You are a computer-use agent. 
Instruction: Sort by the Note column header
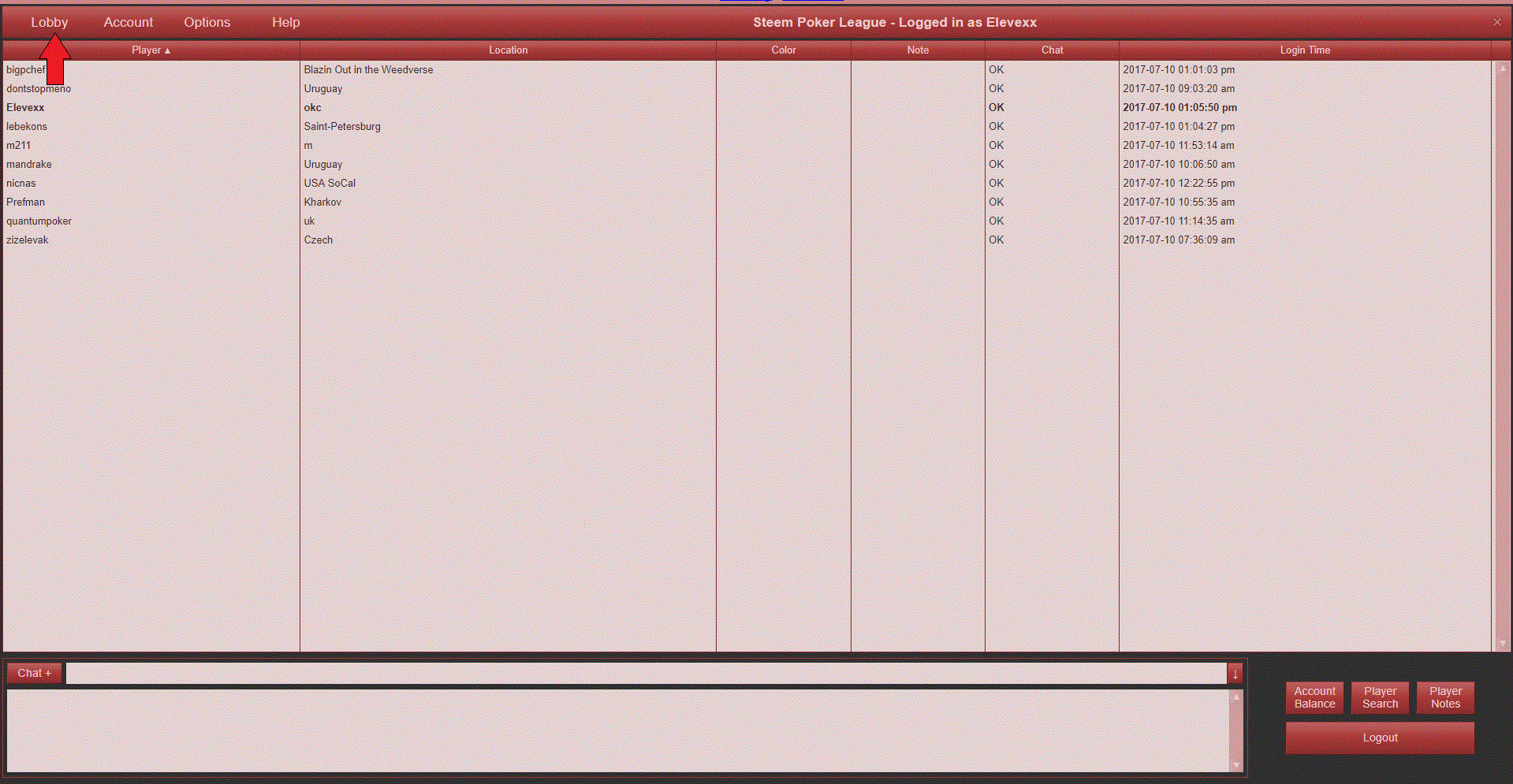tap(918, 50)
